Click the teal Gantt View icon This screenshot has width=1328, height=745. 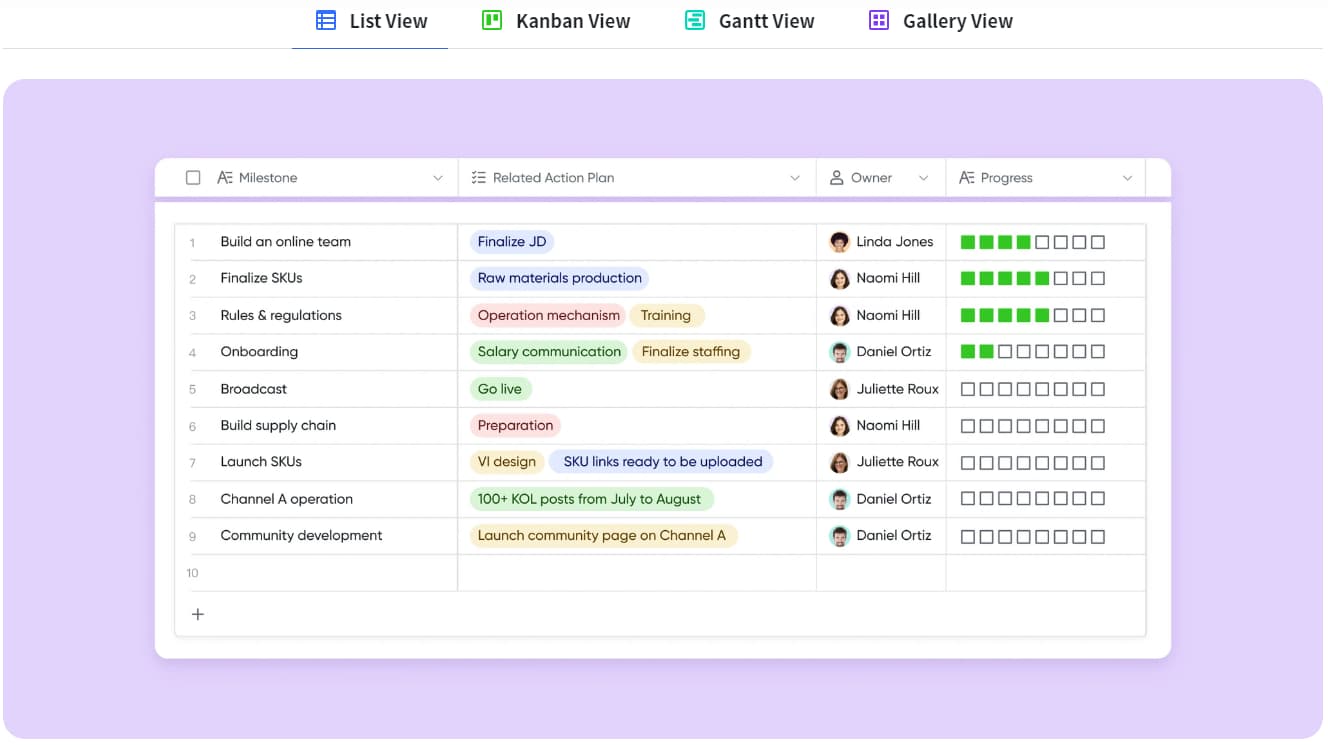pyautogui.click(x=695, y=20)
